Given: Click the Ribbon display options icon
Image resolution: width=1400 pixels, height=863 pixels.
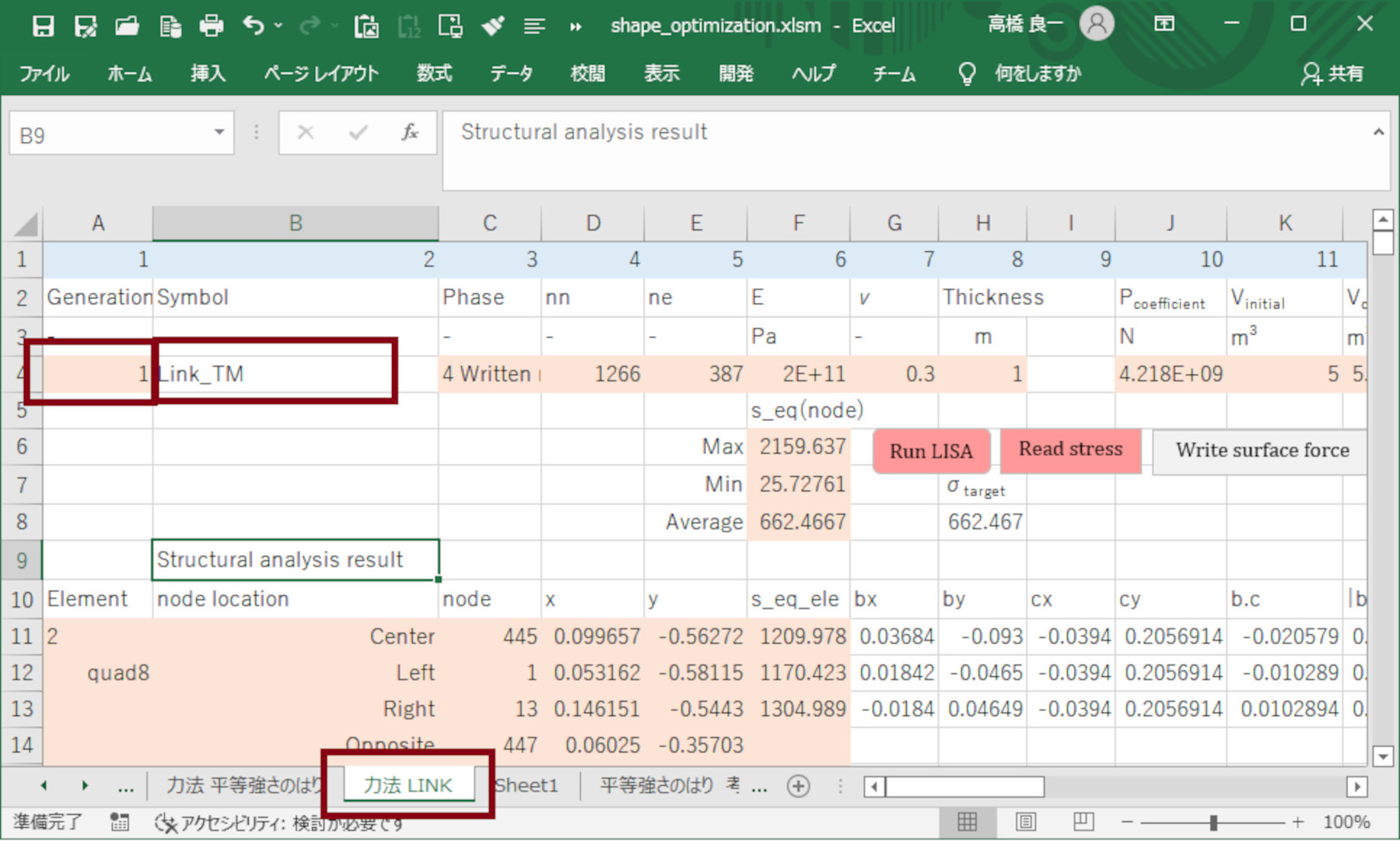Looking at the screenshot, I should (1164, 24).
